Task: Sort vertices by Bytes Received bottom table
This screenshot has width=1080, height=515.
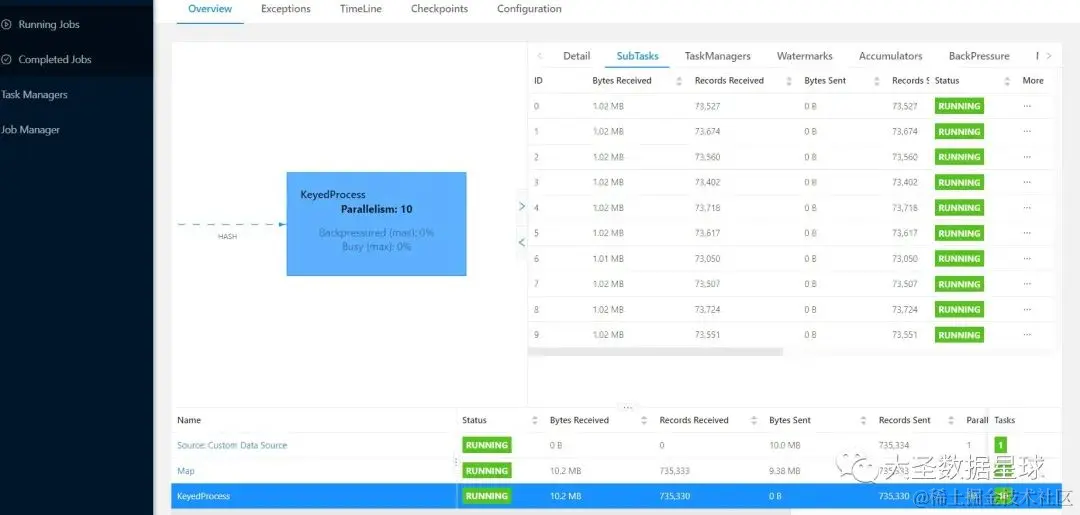Action: click(644, 421)
